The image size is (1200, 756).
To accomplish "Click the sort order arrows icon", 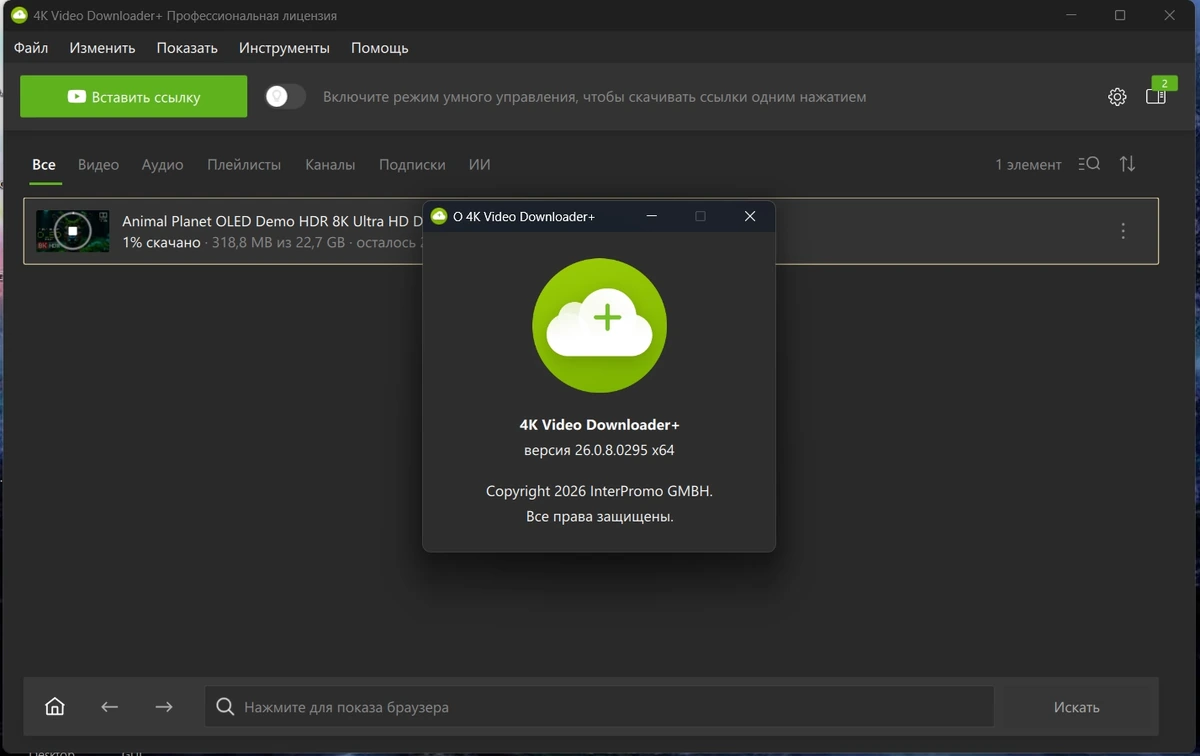I will (x=1127, y=164).
